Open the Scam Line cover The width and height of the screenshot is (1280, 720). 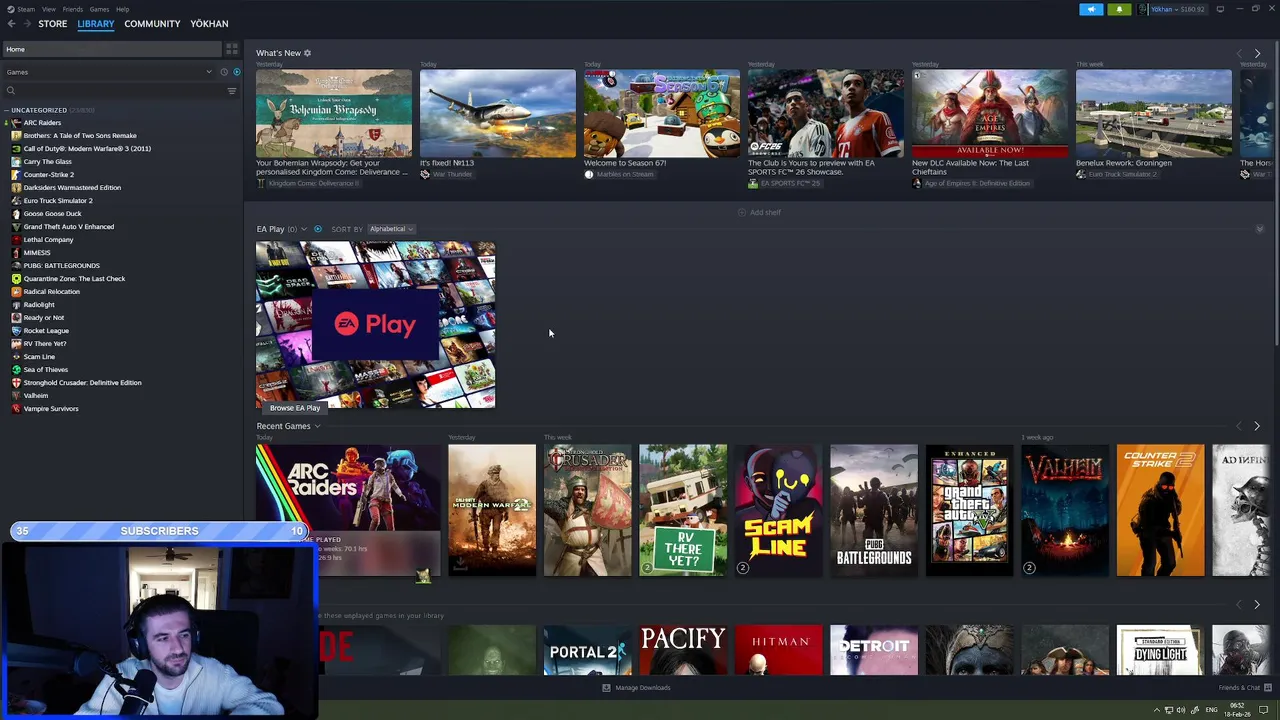(778, 510)
